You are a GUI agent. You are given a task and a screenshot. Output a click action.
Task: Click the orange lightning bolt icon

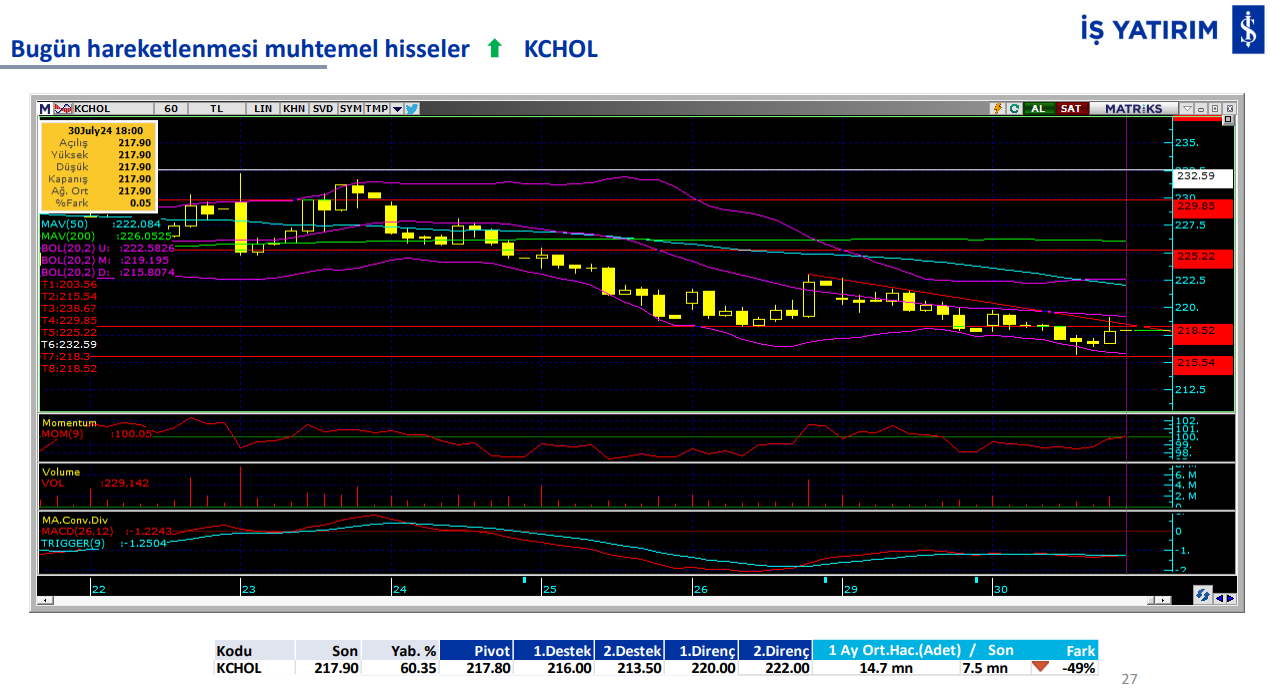(x=997, y=109)
